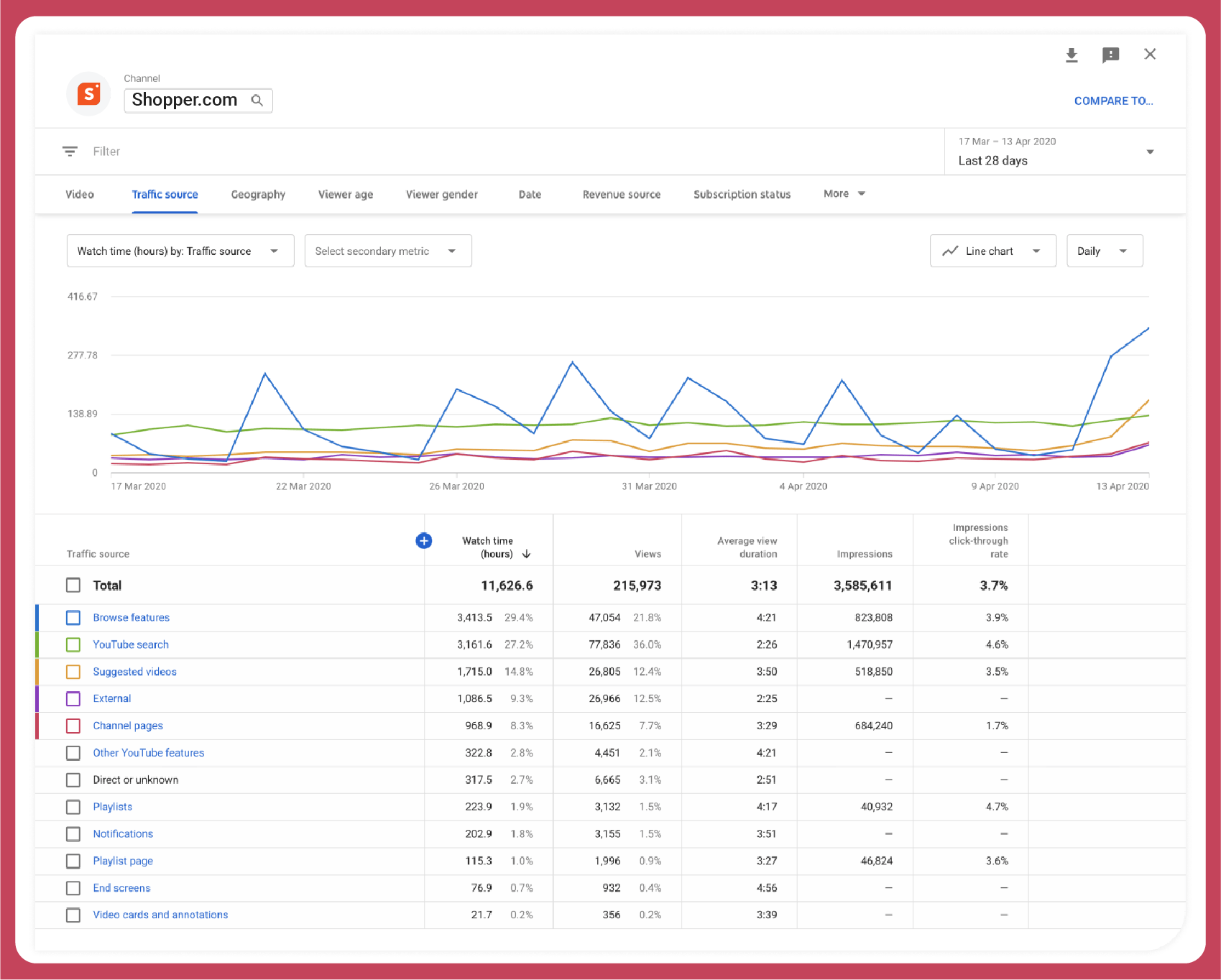
Task: Click the Watch time sort arrow
Action: click(526, 554)
